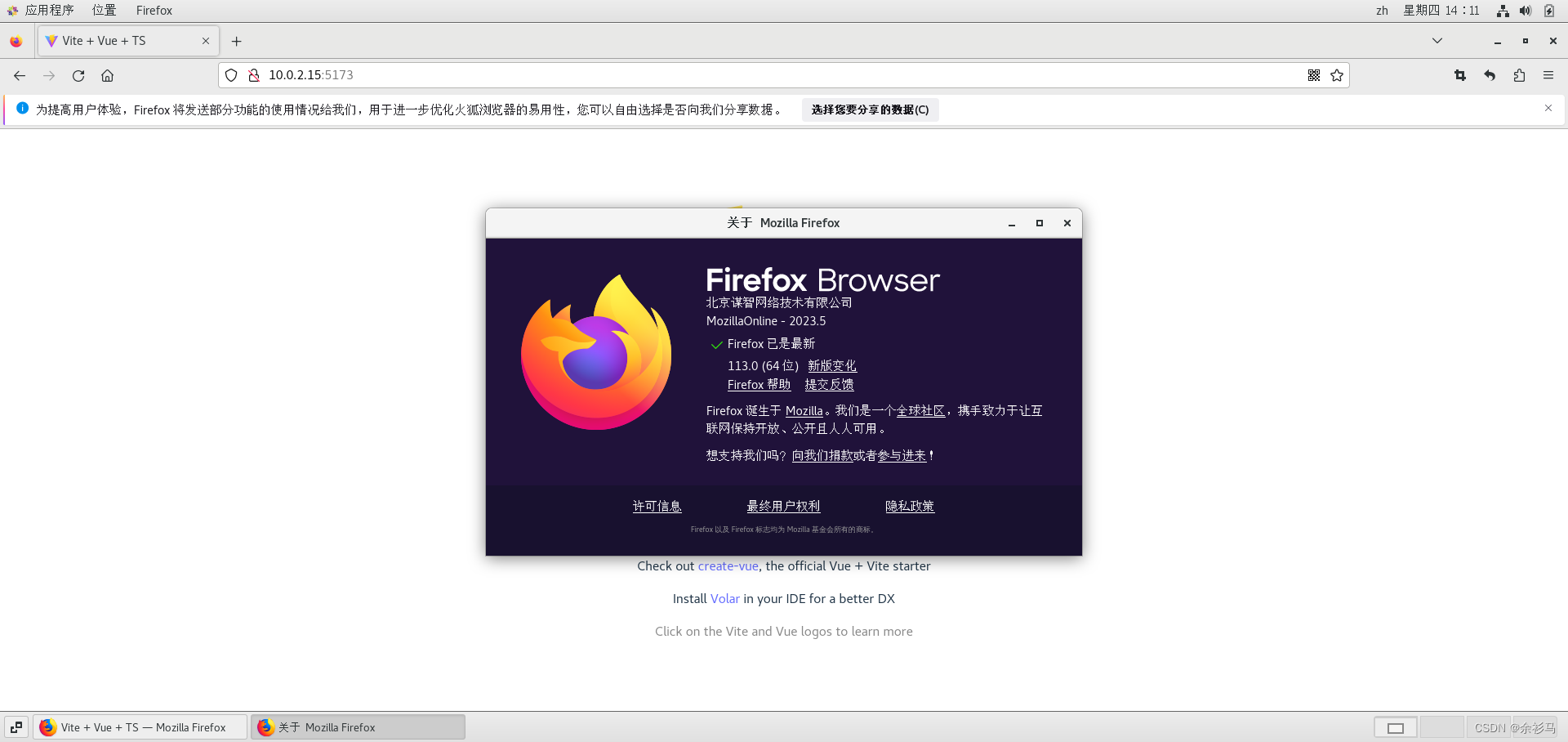Open the 隐私政策 link

(x=910, y=507)
